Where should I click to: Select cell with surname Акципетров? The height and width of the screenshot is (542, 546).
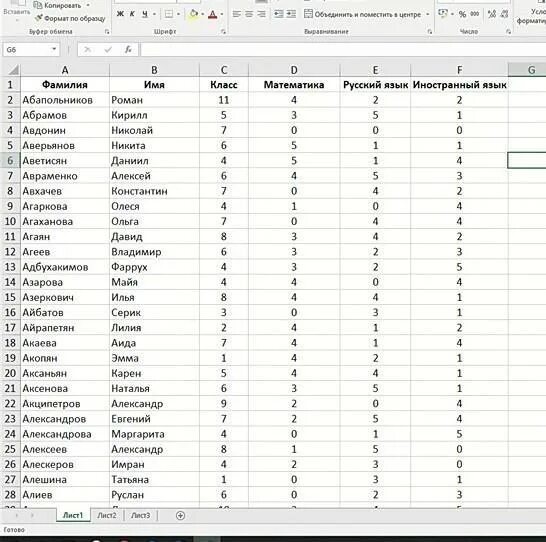coord(65,404)
